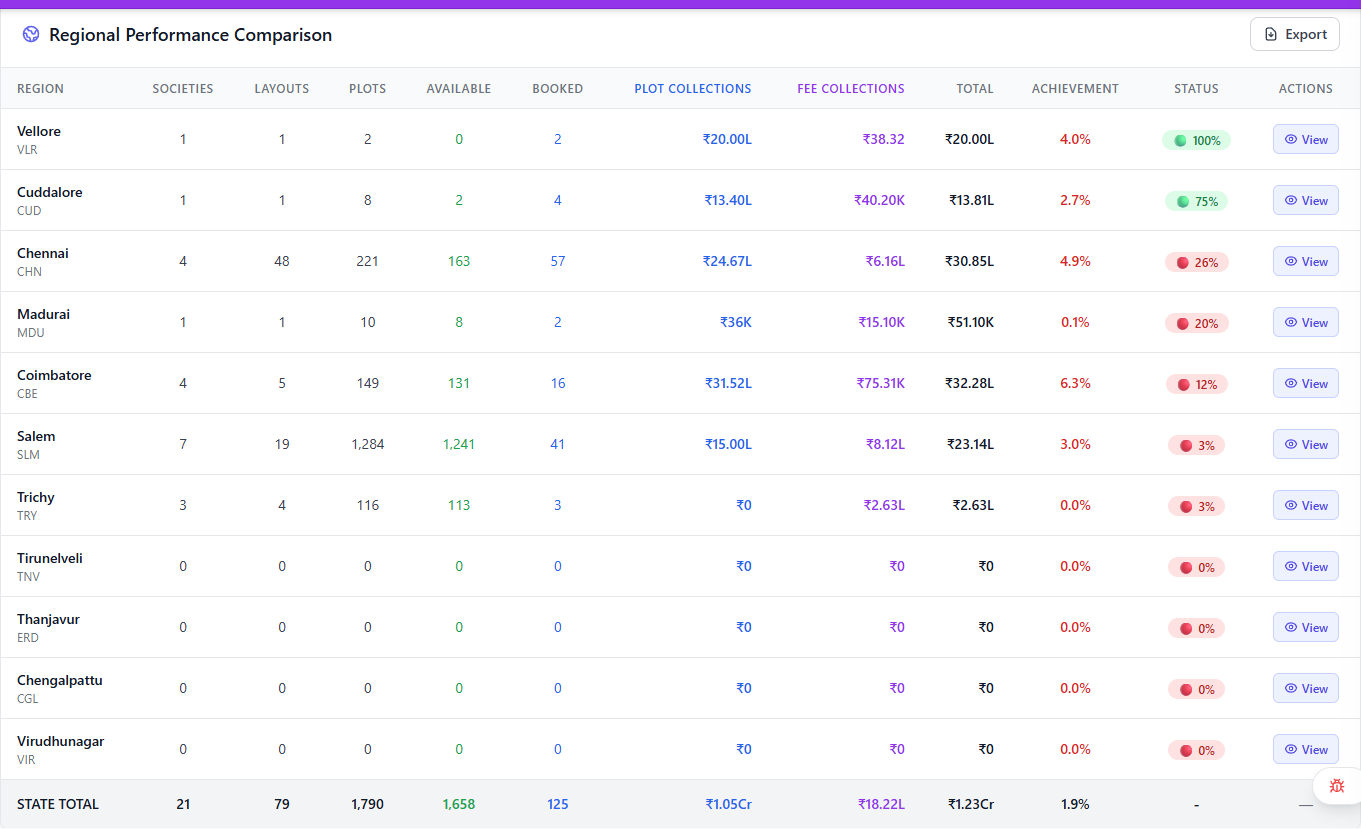Click the Virudhunagar region name
The width and height of the screenshot is (1361, 829).
coord(61,741)
